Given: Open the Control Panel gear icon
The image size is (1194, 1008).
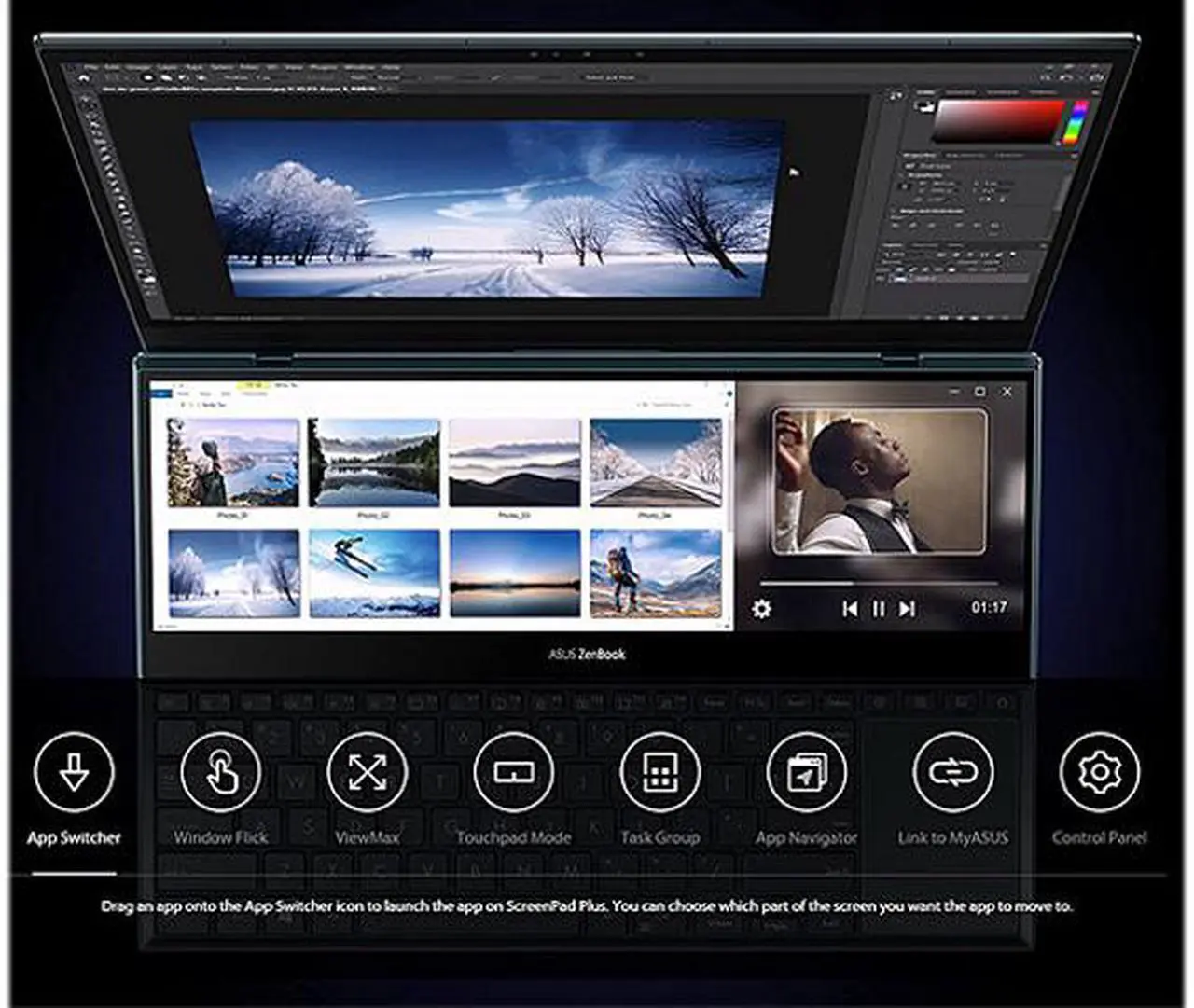Looking at the screenshot, I should point(1100,772).
